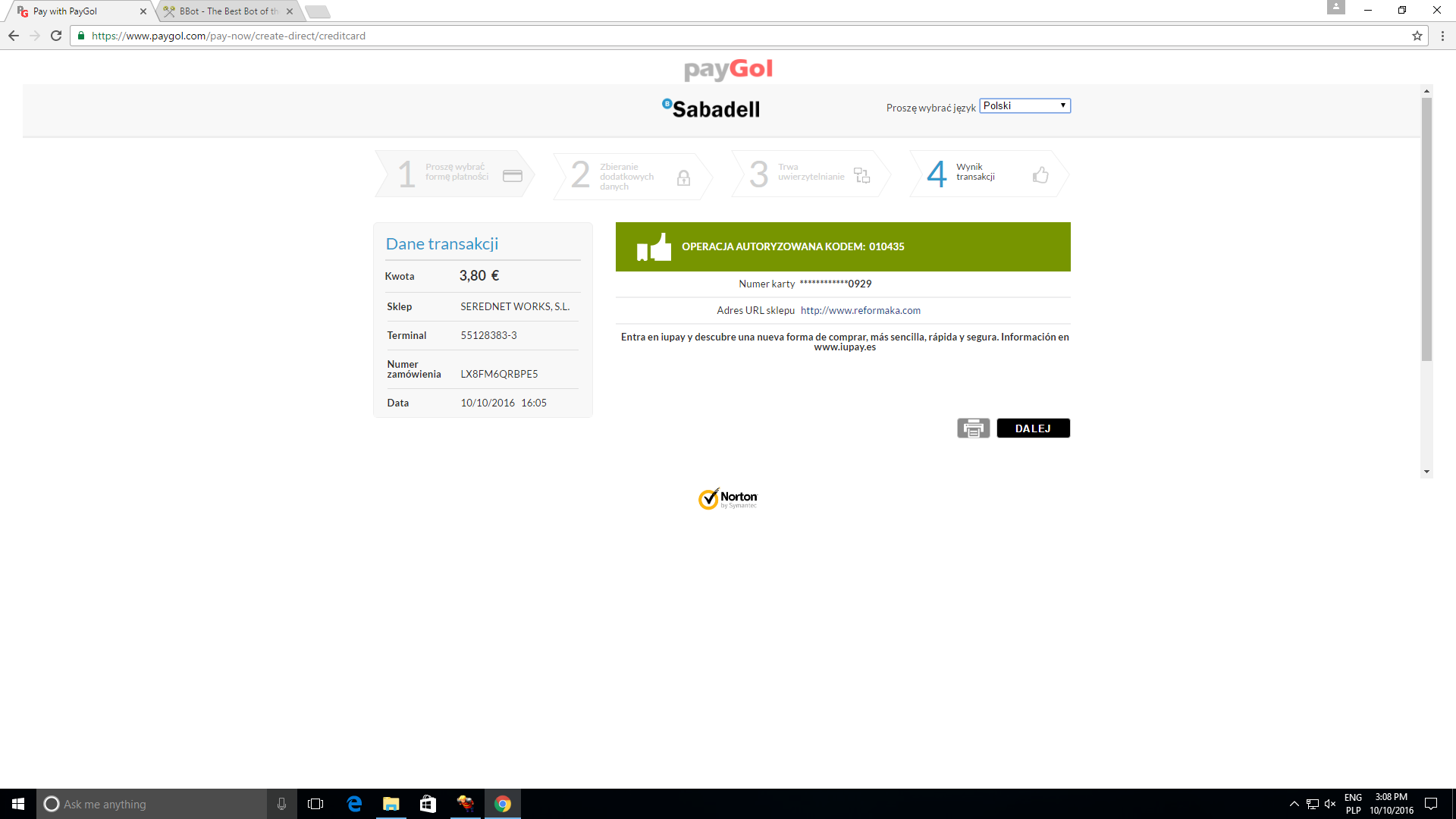Toggle the muted volume tray icon
The height and width of the screenshot is (819, 1456).
pos(1330,804)
